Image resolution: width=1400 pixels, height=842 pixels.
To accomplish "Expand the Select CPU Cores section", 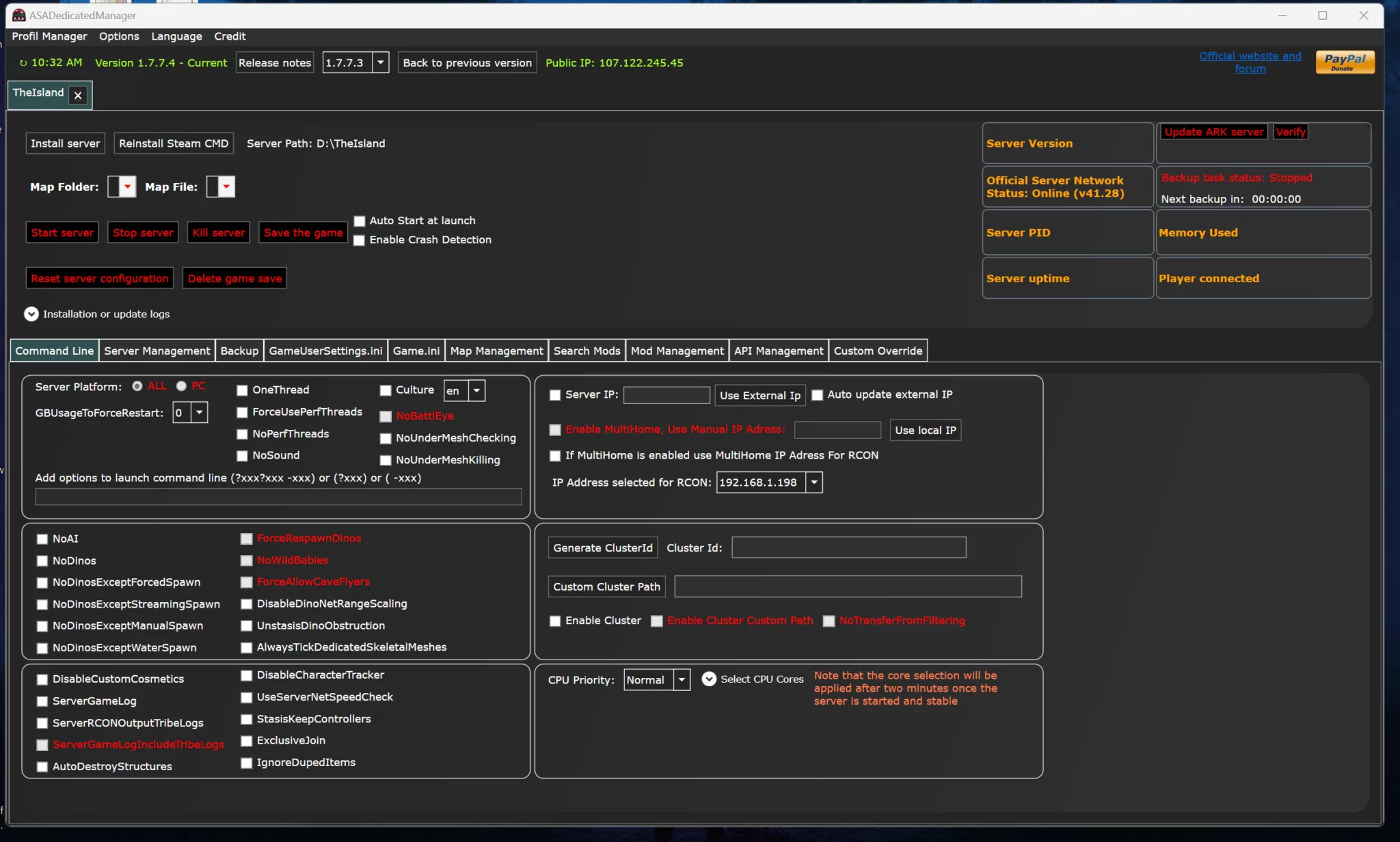I will 709,679.
